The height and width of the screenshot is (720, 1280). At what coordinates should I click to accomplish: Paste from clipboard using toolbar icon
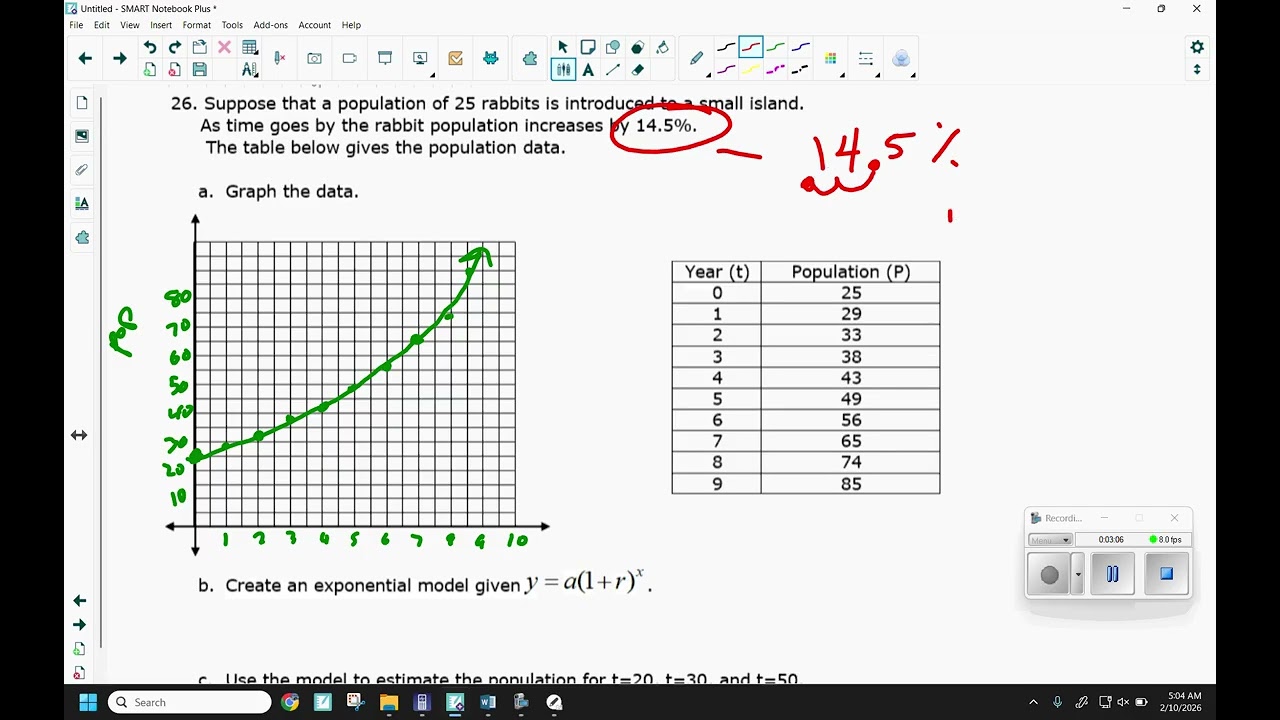pyautogui.click(x=200, y=47)
